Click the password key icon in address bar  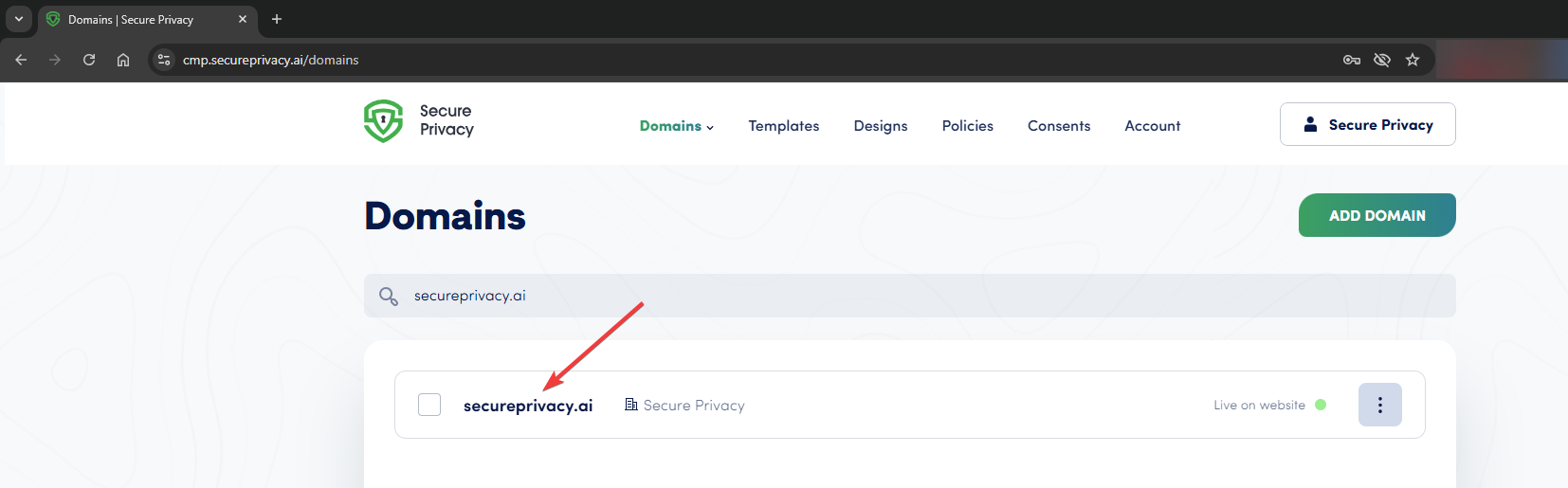[1352, 60]
